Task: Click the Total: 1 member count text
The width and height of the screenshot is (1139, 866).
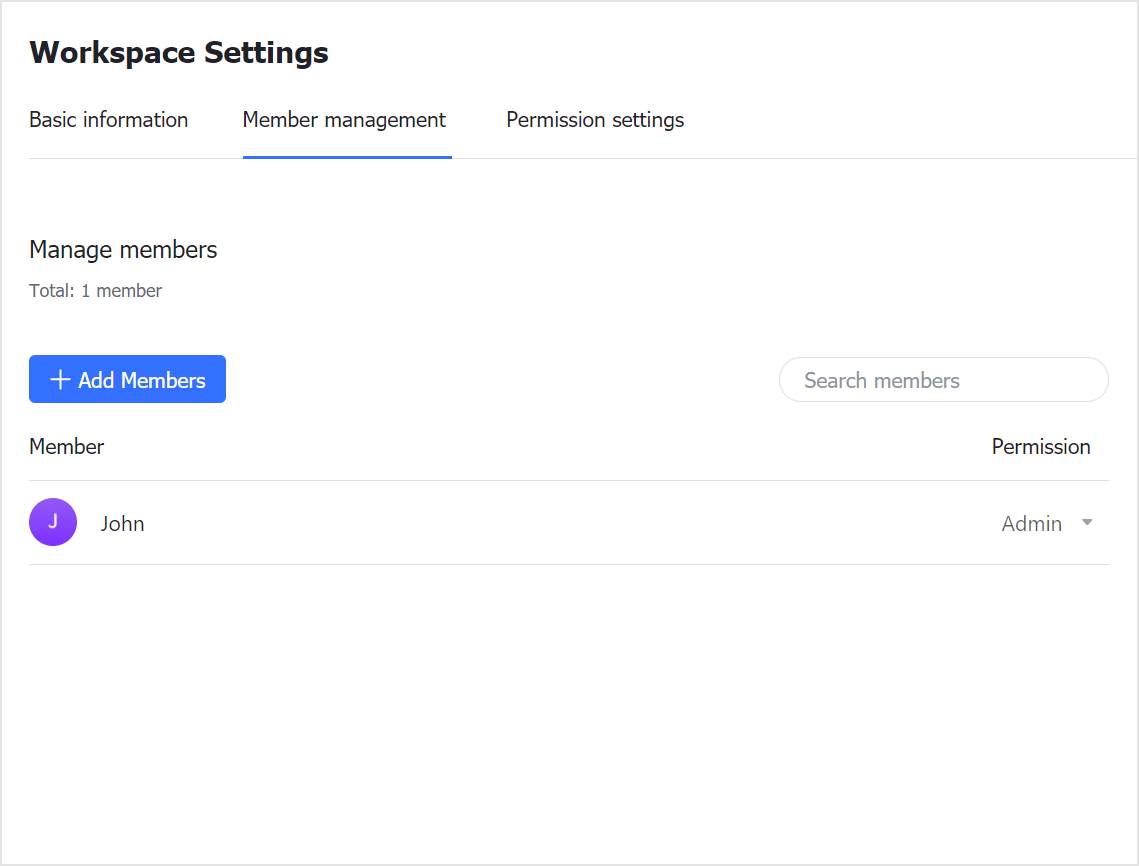Action: tap(95, 291)
